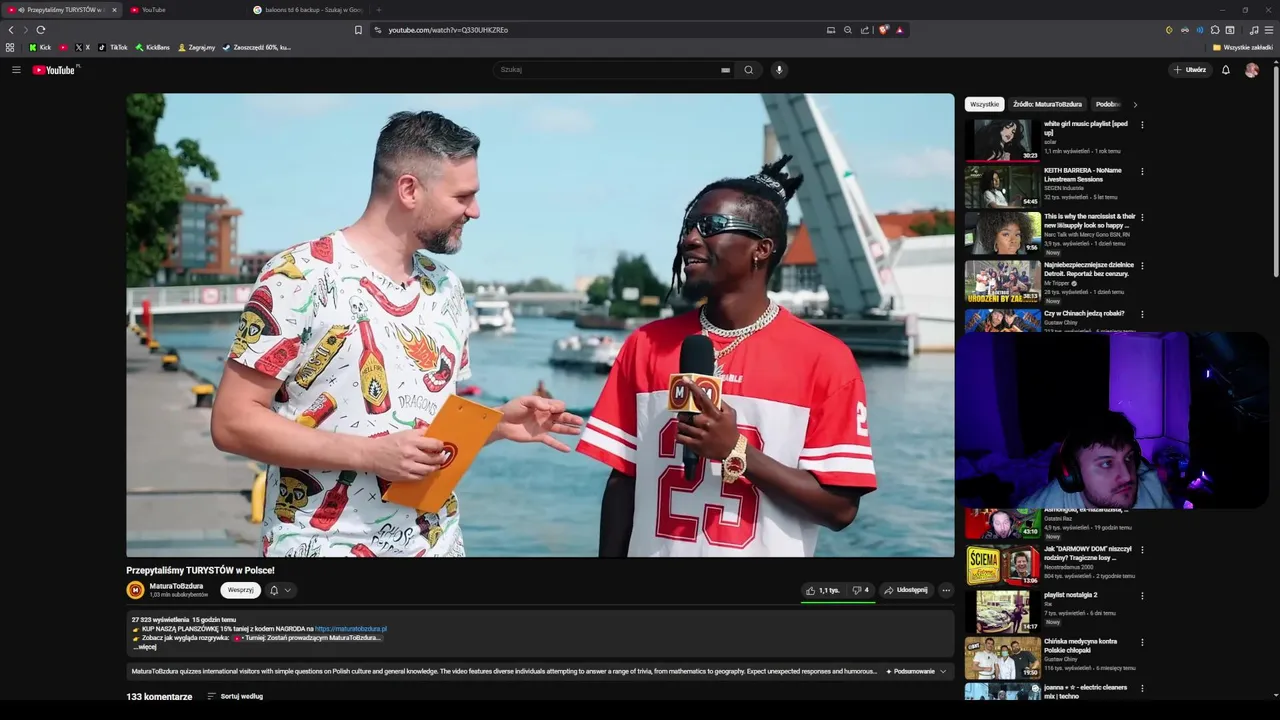The width and height of the screenshot is (1280, 720).
Task: Open the browser hamburger main menu
Action: coord(1269,30)
